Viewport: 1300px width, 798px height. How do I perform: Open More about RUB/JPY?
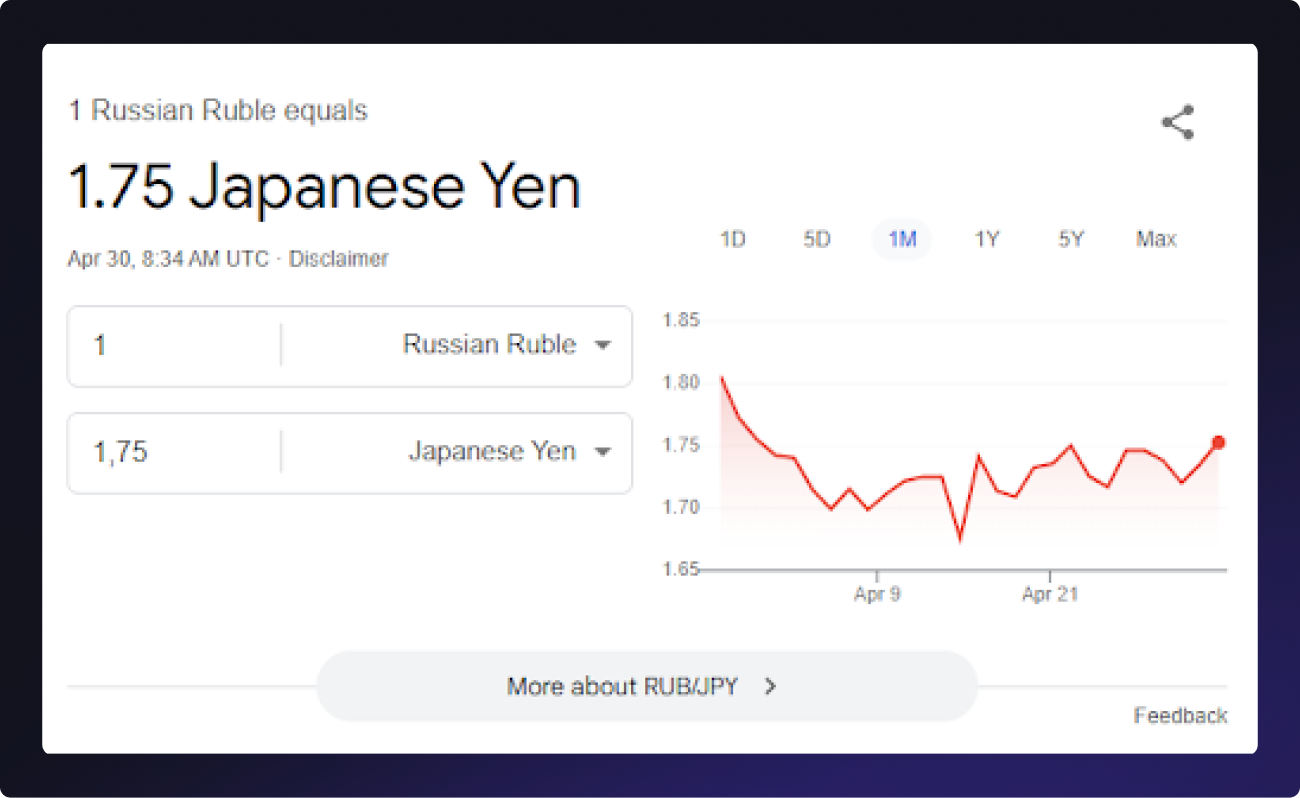click(645, 686)
